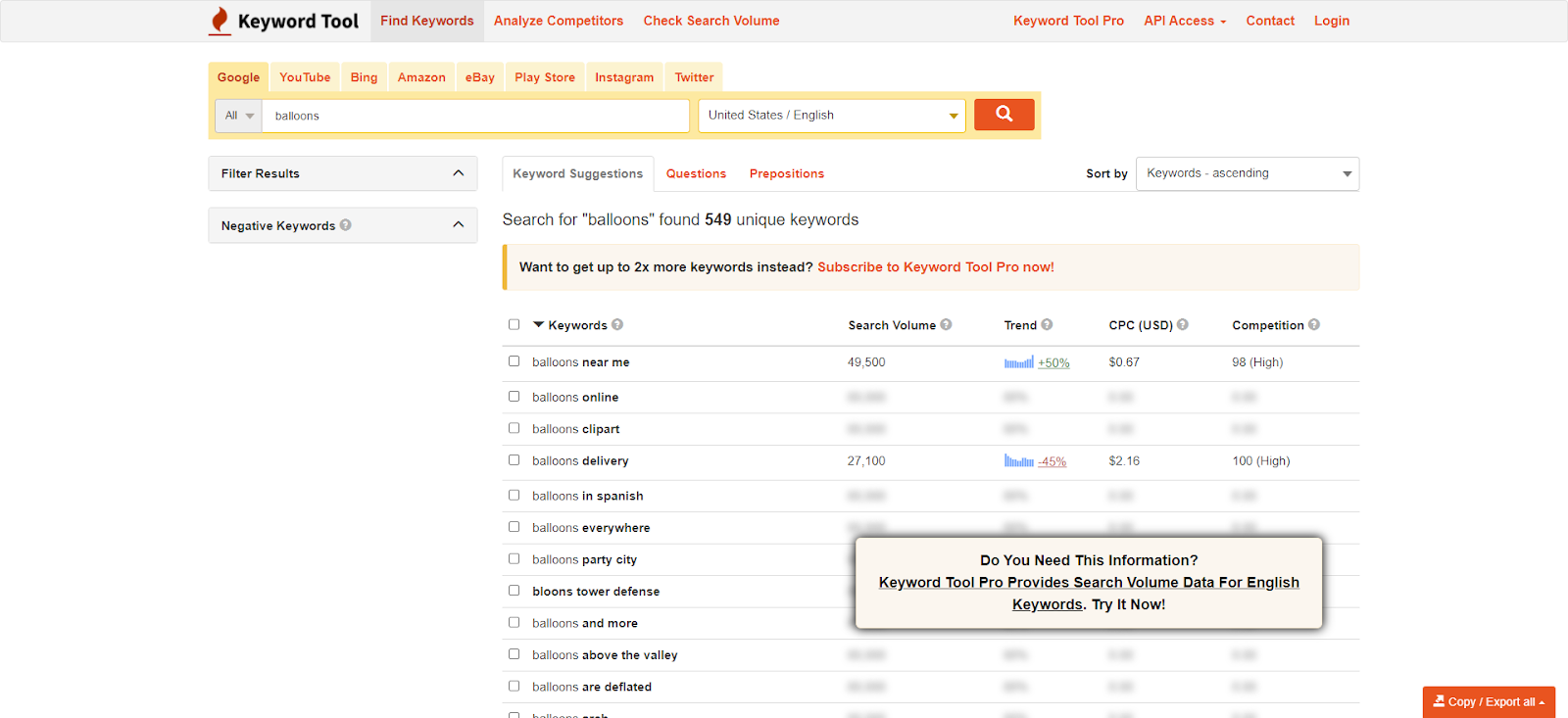Image resolution: width=1568 pixels, height=718 pixels.
Task: Click the 'balloons near me' keyword text
Action: coord(581,362)
